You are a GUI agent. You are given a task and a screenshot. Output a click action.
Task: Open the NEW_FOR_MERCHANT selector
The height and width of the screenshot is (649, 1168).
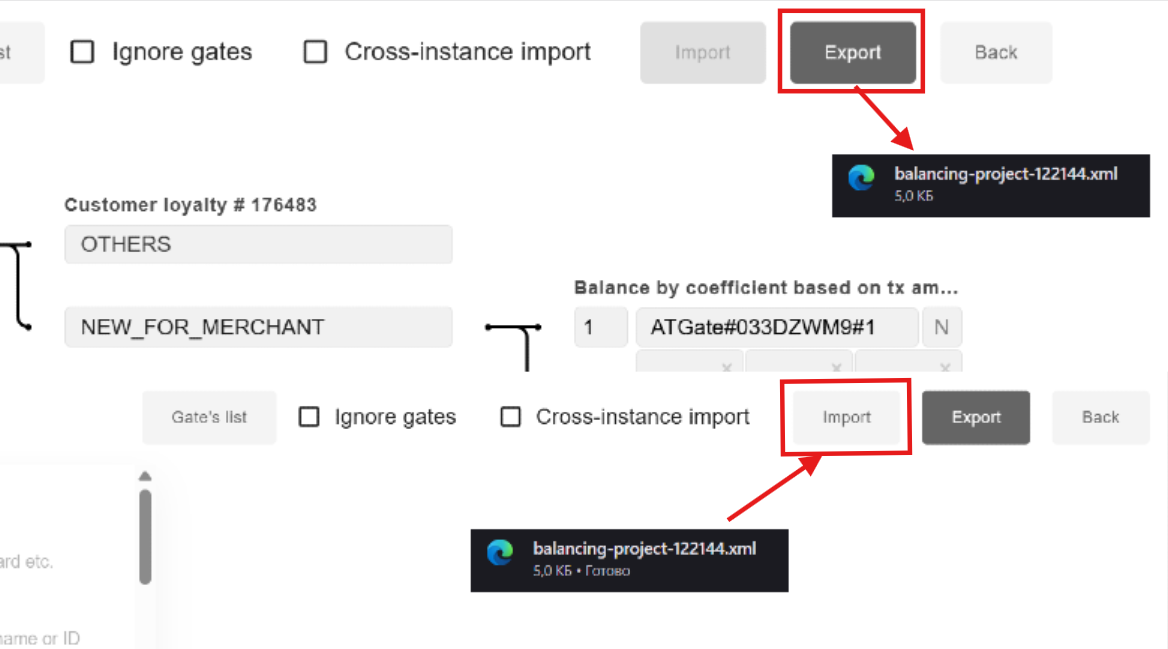pos(258,327)
